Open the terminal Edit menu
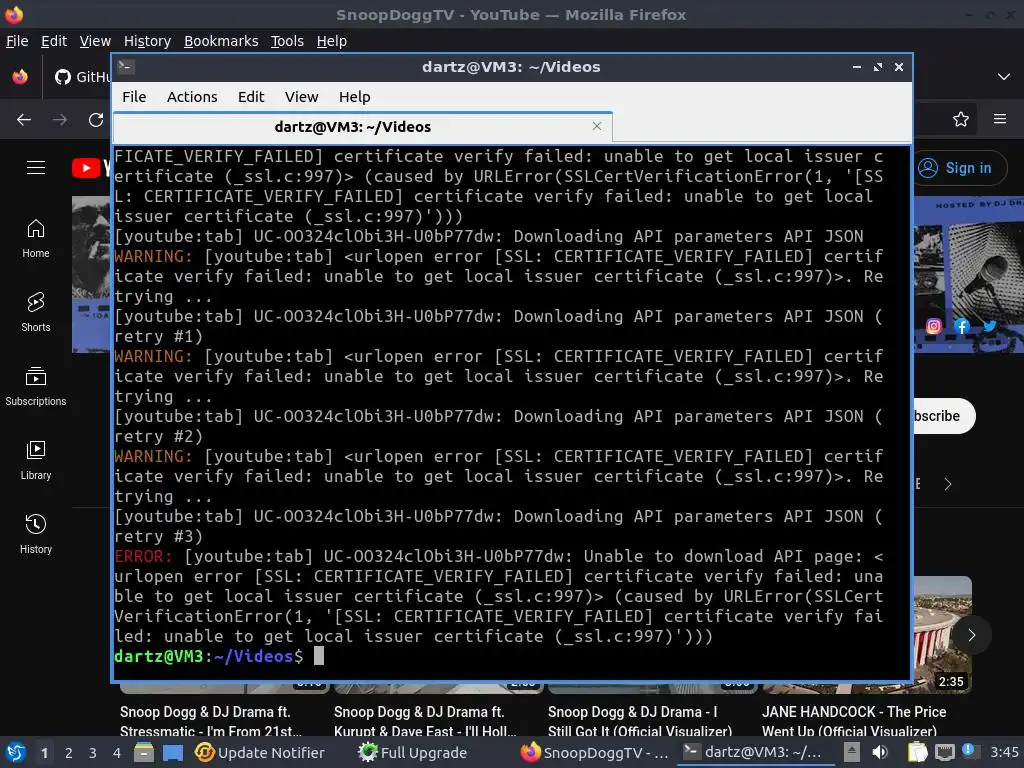Screen dimensions: 1024x768 click(251, 97)
